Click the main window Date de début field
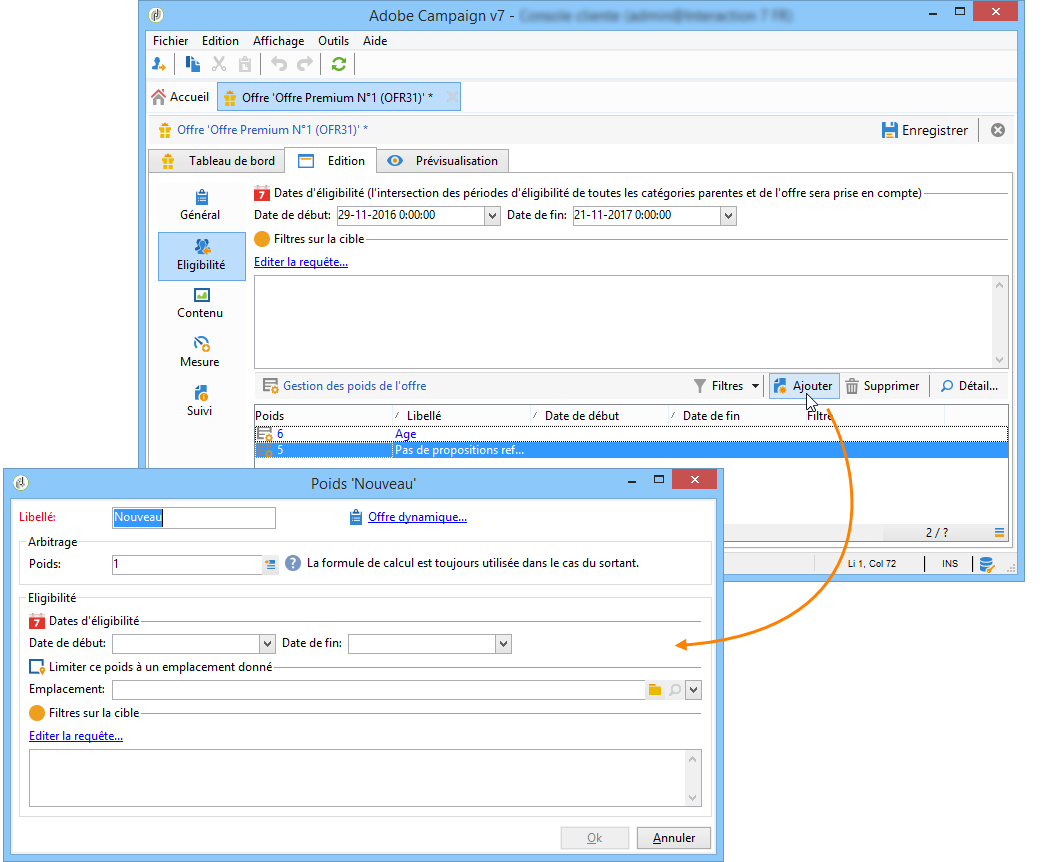 pos(410,216)
